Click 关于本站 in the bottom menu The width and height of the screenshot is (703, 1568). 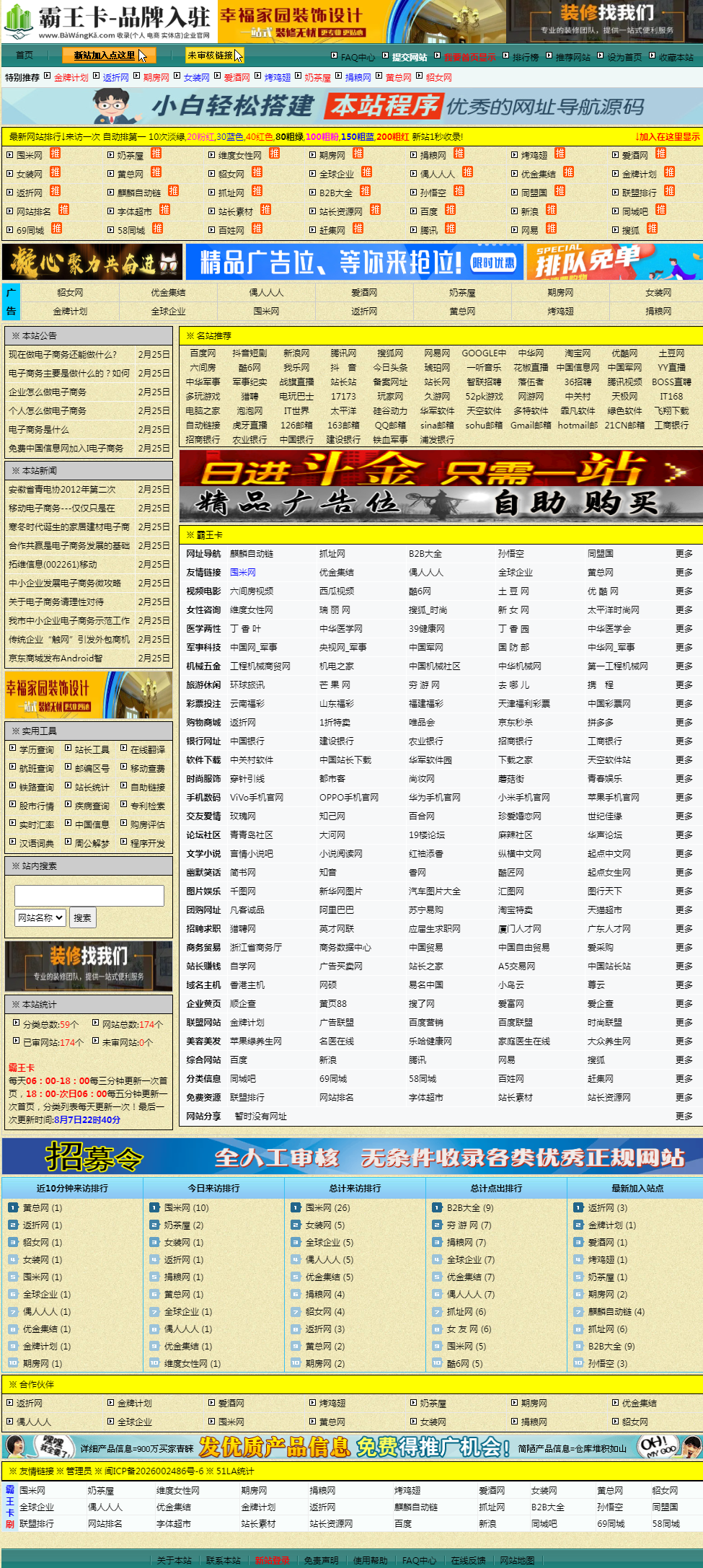click(174, 1560)
